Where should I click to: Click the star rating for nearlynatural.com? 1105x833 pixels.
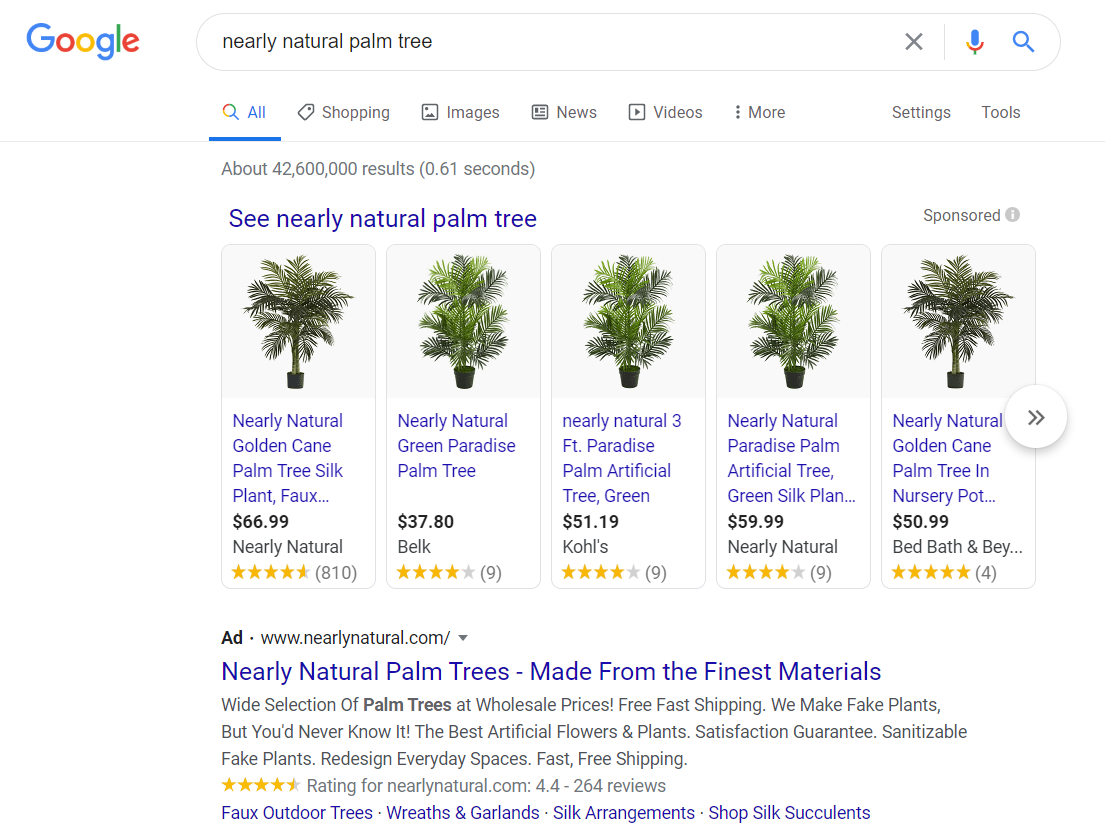pos(260,785)
